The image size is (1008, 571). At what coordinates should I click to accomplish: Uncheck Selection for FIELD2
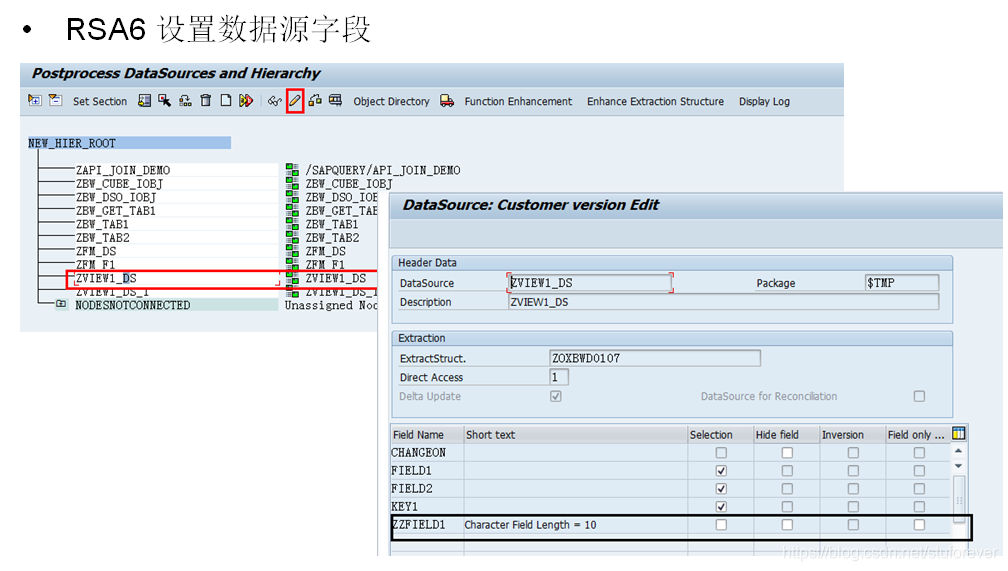(x=721, y=489)
